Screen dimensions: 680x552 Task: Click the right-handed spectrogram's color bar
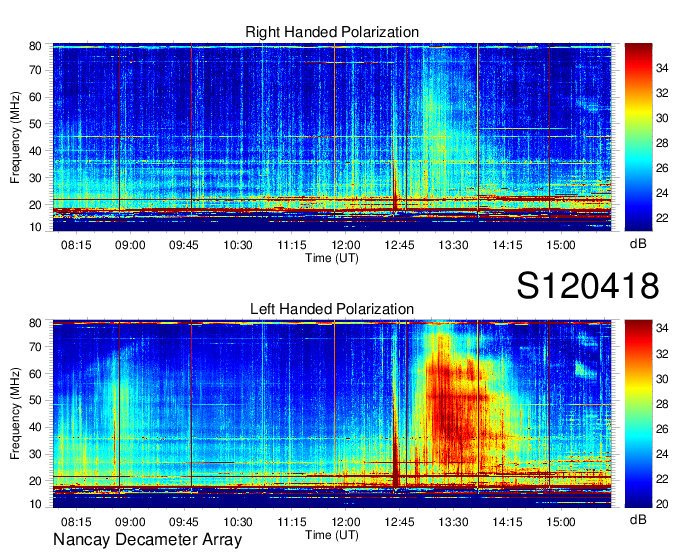tap(638, 137)
